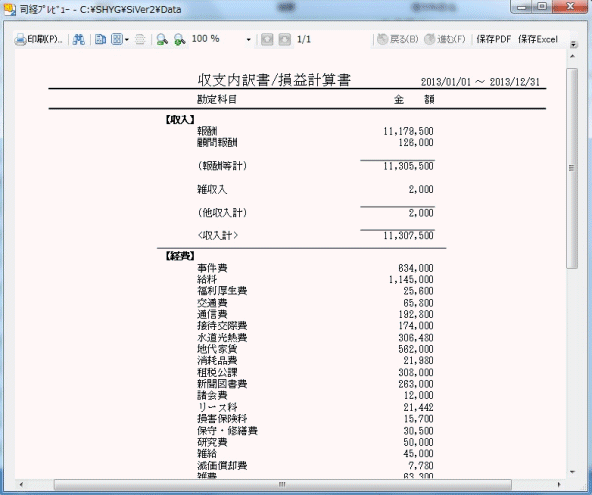Click the 交通費 row label
This screenshot has width=592, height=495.
tap(212, 303)
